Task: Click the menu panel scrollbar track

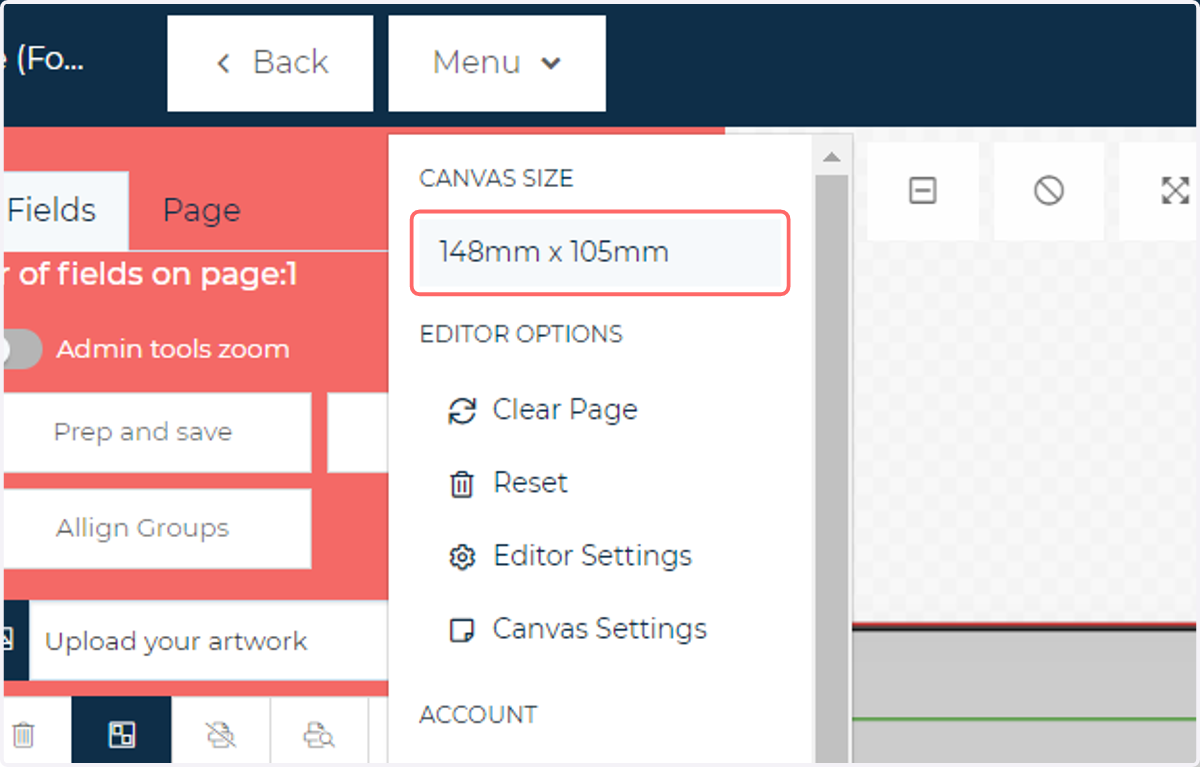Action: tap(831, 470)
